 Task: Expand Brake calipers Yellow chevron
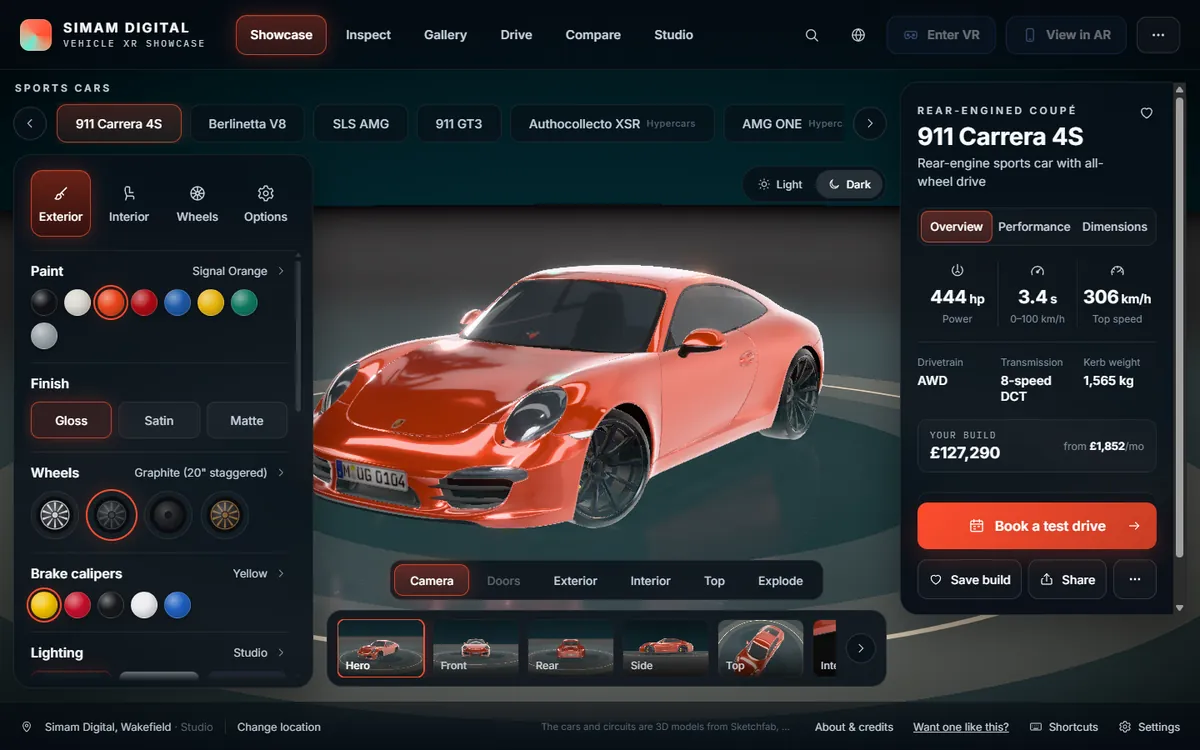coord(281,573)
